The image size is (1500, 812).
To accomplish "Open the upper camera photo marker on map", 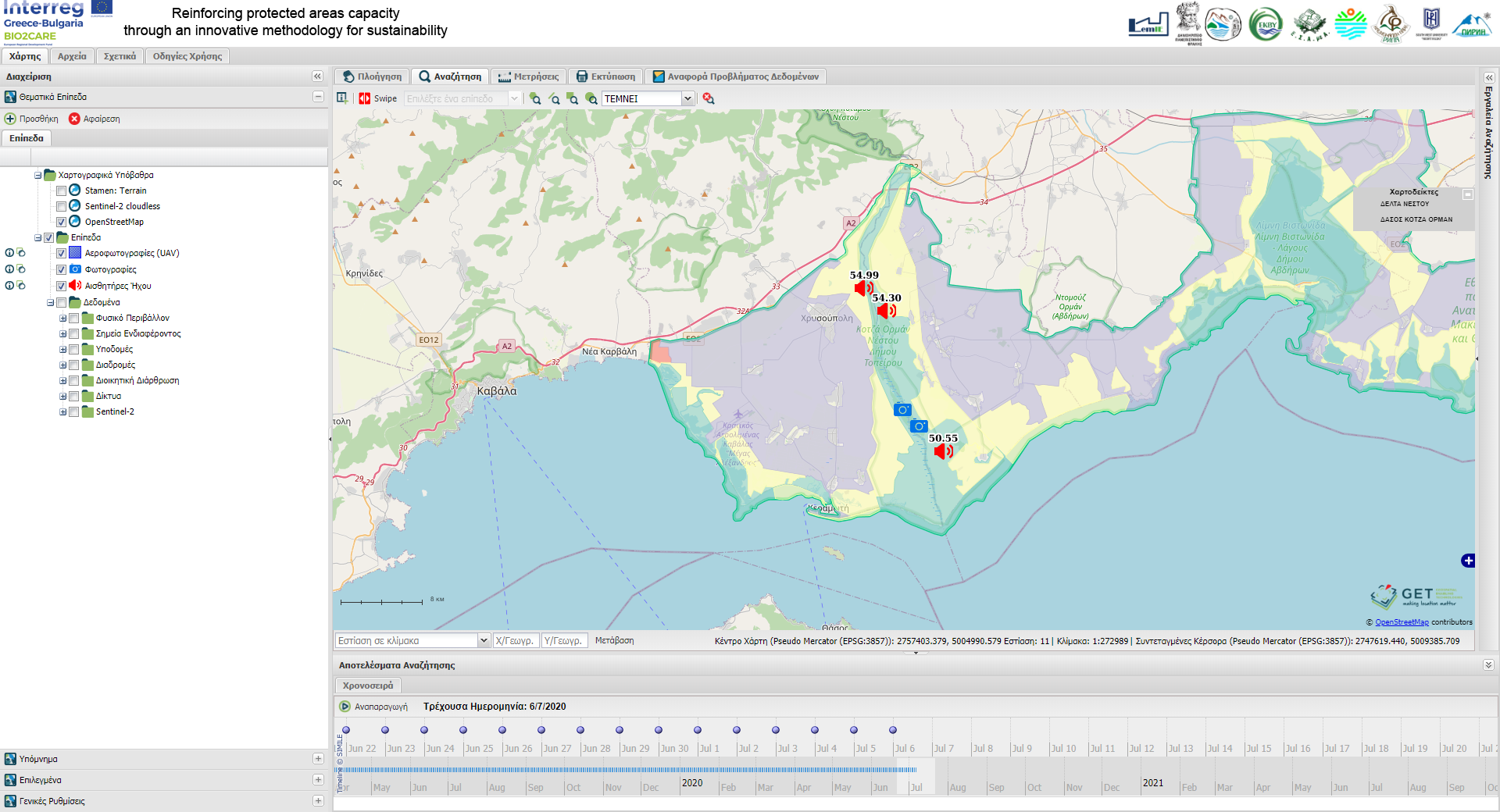I will point(902,410).
